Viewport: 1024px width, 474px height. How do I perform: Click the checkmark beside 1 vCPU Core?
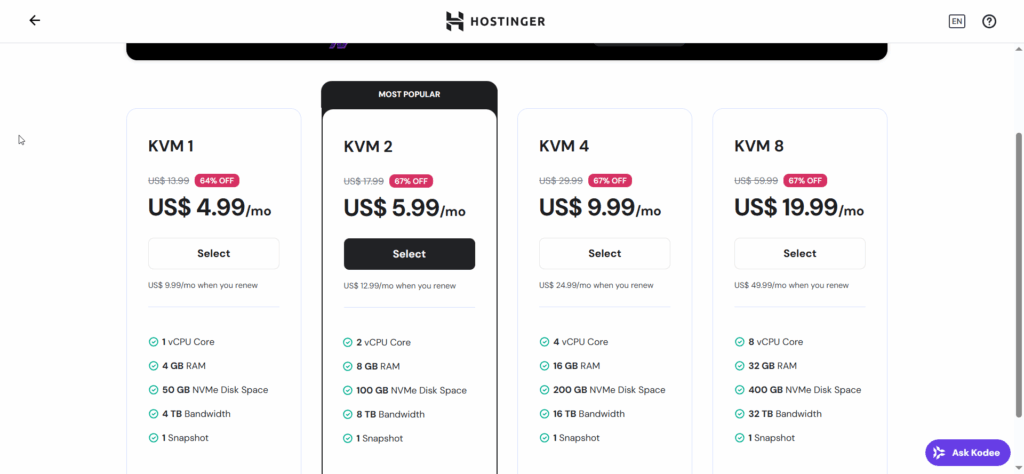pyautogui.click(x=153, y=342)
